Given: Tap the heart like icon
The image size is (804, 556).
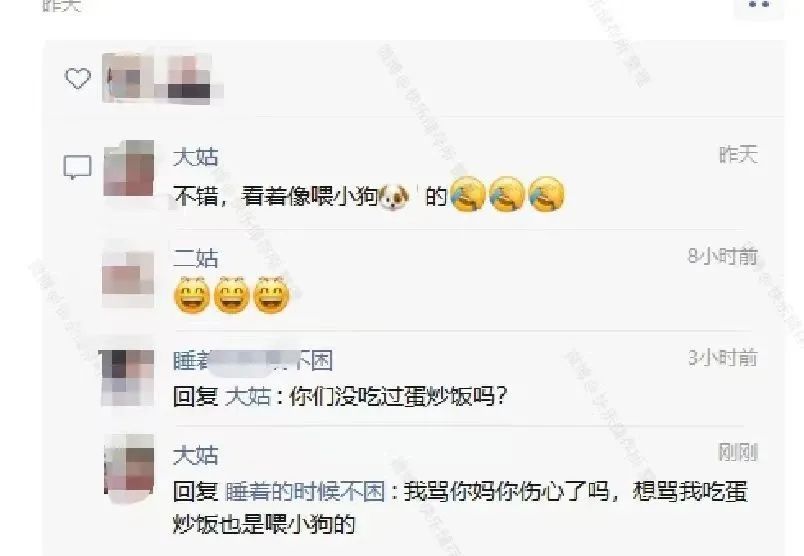Looking at the screenshot, I should 77,78.
